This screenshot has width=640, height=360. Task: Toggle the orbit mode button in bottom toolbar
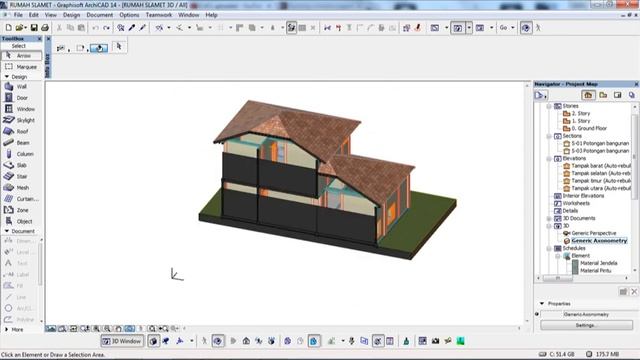(x=218, y=341)
